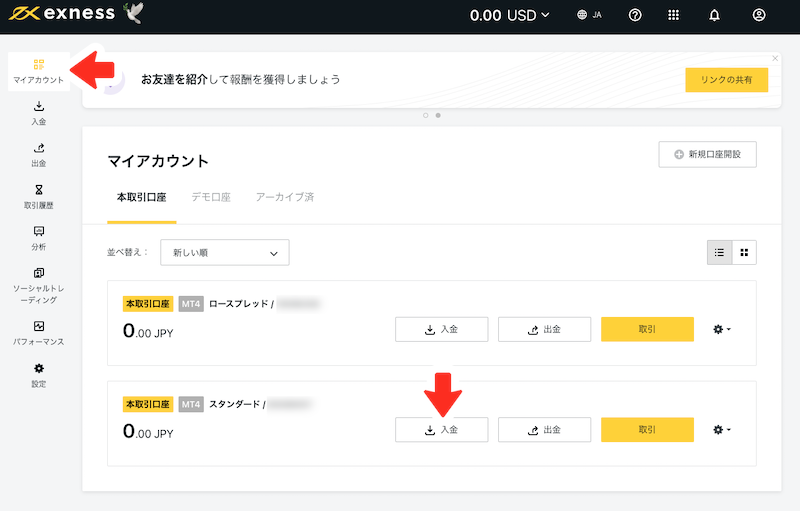Click the MT4 badge on スタンダード account
Viewport: 800px width, 511px height.
click(191, 404)
